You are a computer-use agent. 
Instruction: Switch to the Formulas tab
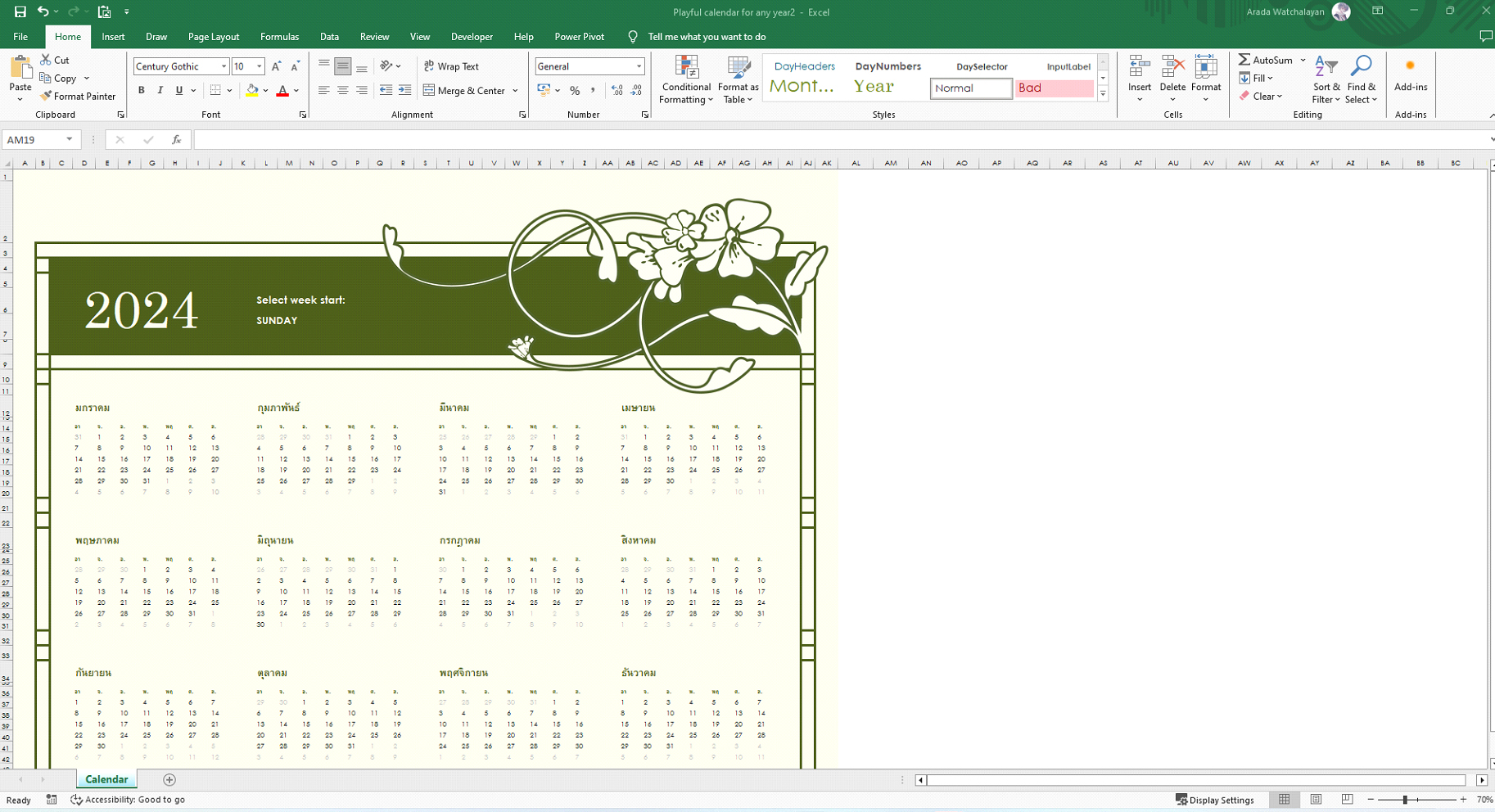point(279,37)
